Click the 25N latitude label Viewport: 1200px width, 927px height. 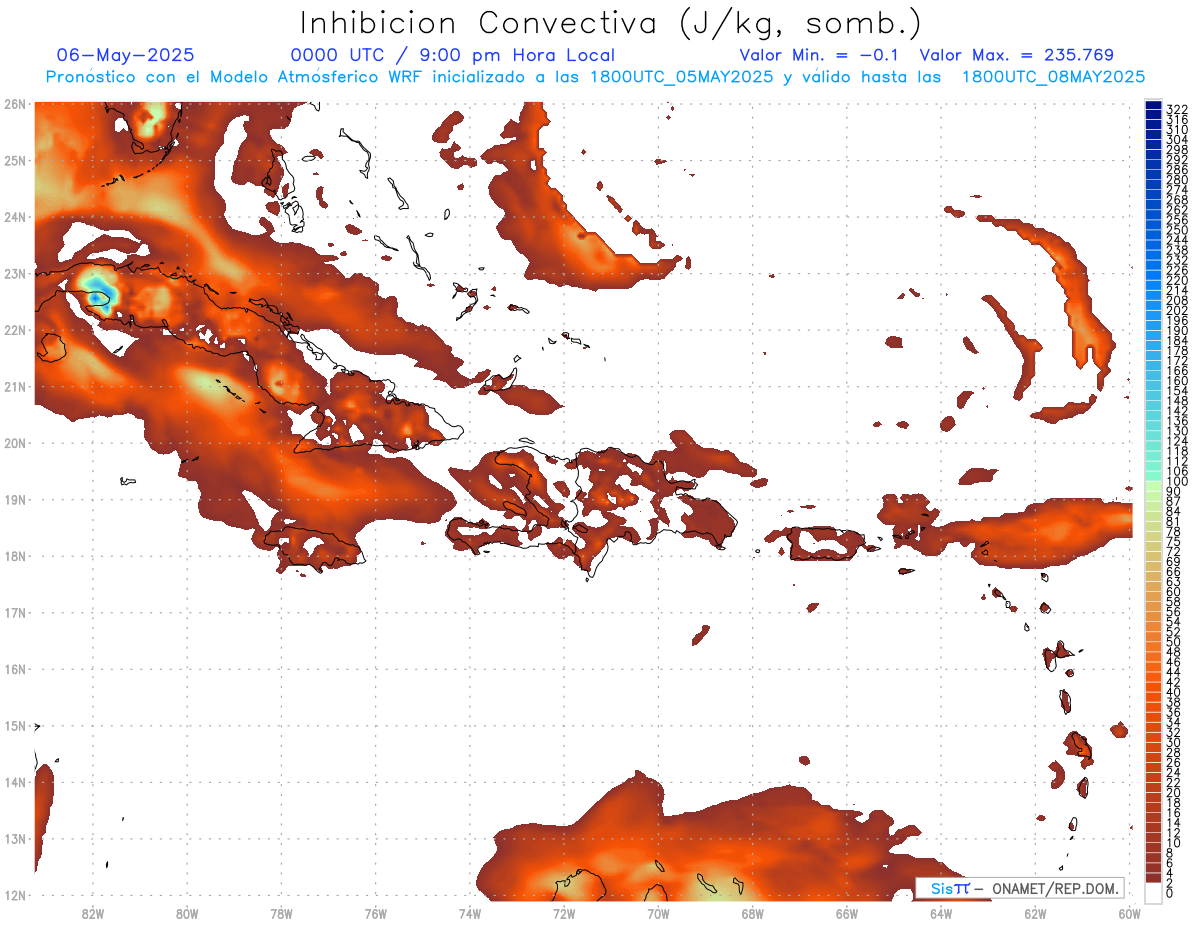coord(14,160)
